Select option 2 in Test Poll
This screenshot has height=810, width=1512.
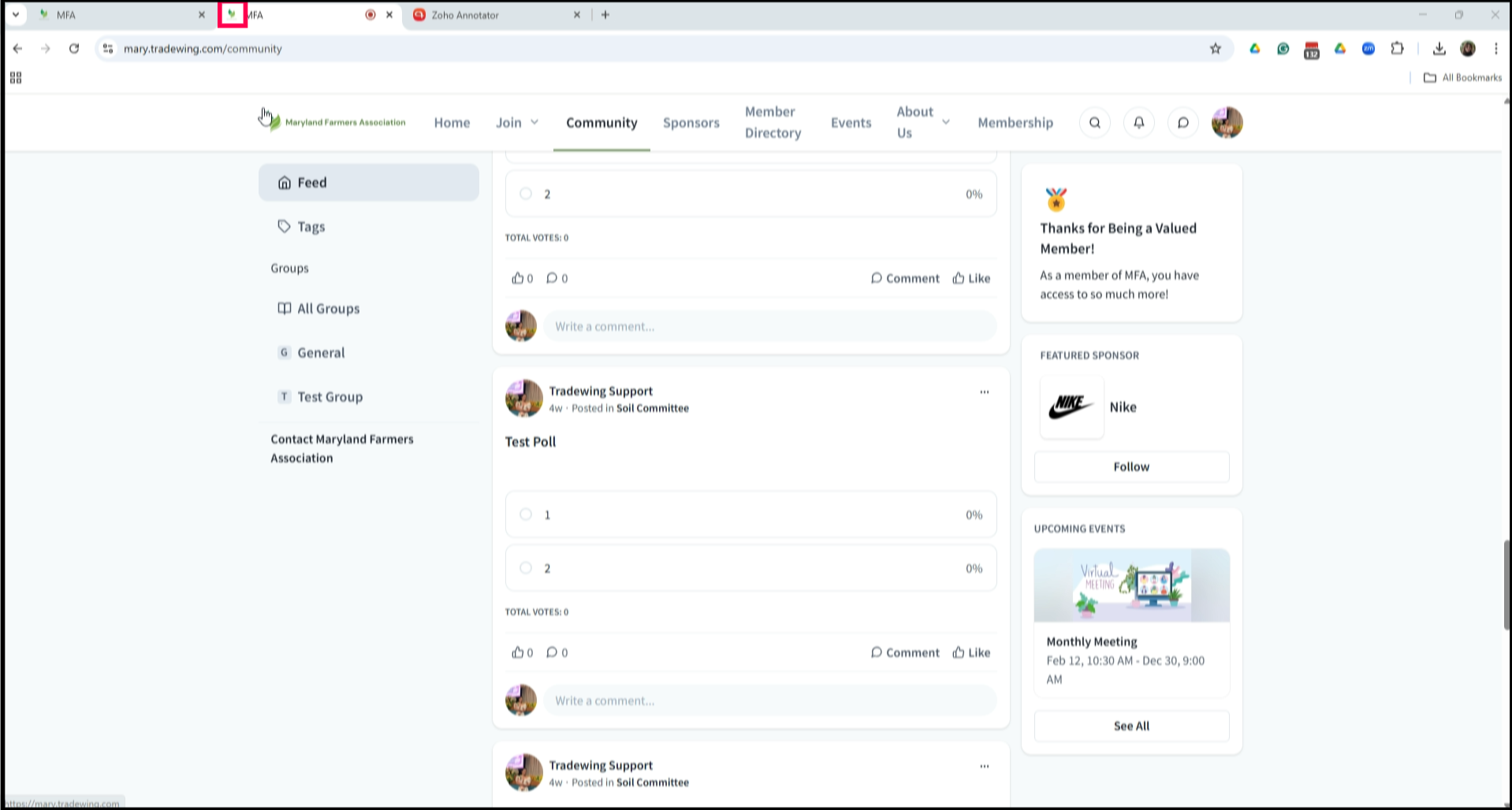(526, 568)
